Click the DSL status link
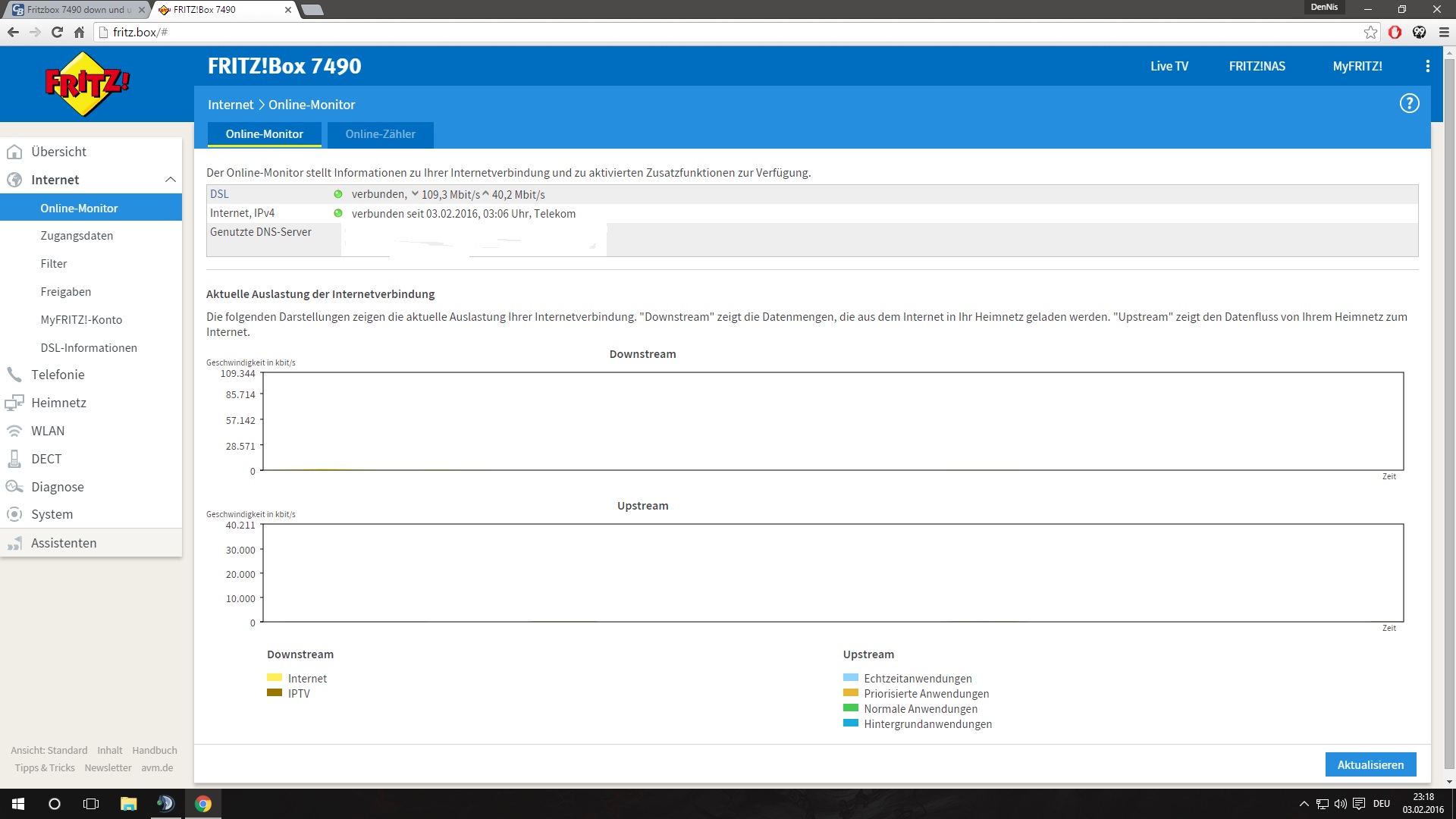Viewport: 1456px width, 819px height. (x=219, y=194)
